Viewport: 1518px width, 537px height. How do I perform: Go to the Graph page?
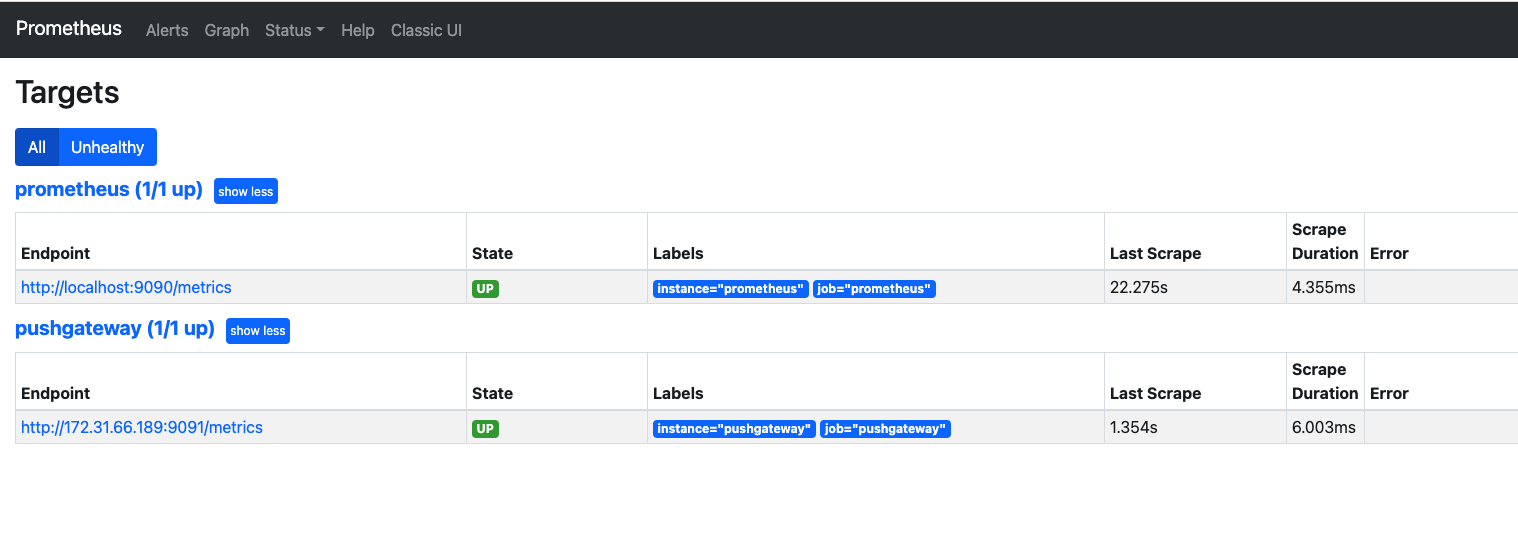coord(227,30)
